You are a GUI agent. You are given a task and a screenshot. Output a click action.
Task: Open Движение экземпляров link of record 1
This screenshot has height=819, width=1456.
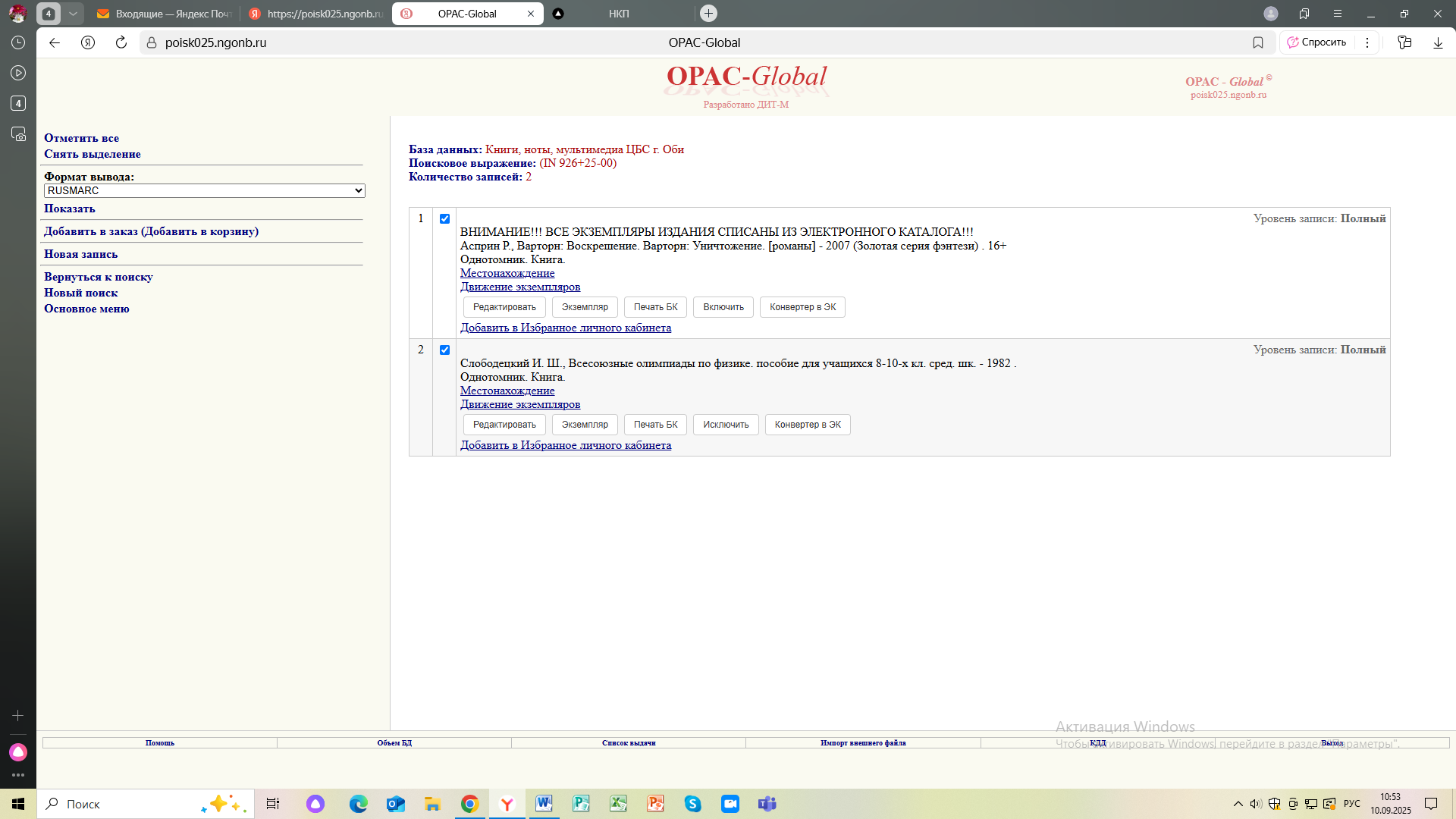[x=520, y=287]
